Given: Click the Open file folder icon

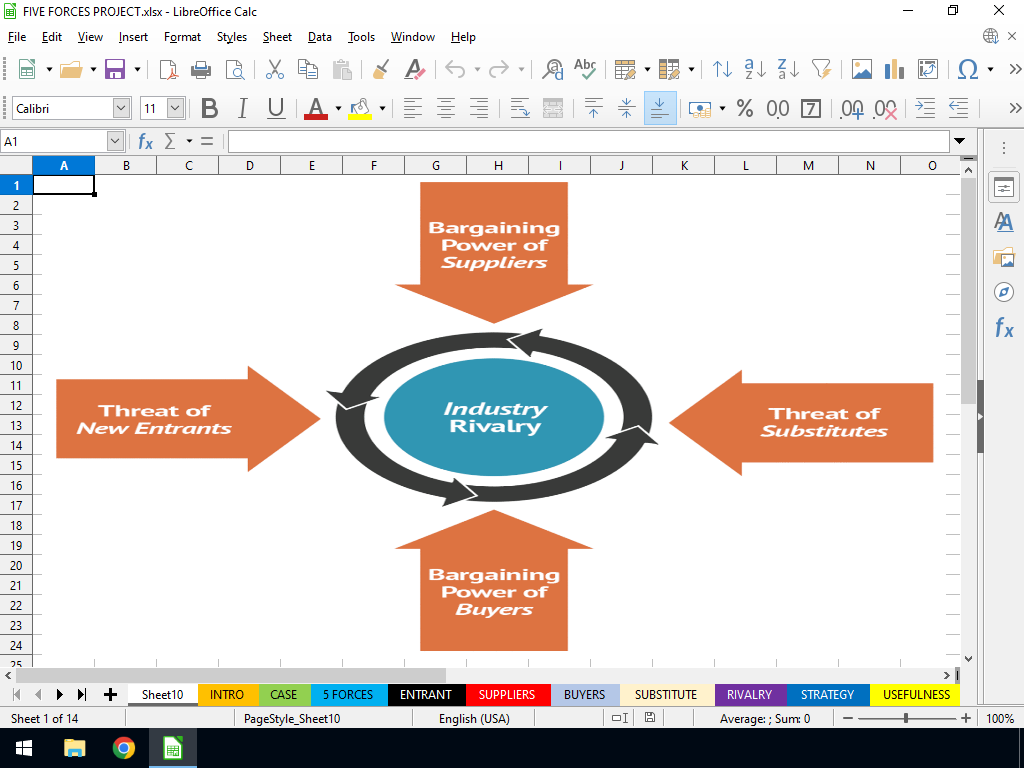Looking at the screenshot, I should [71, 69].
